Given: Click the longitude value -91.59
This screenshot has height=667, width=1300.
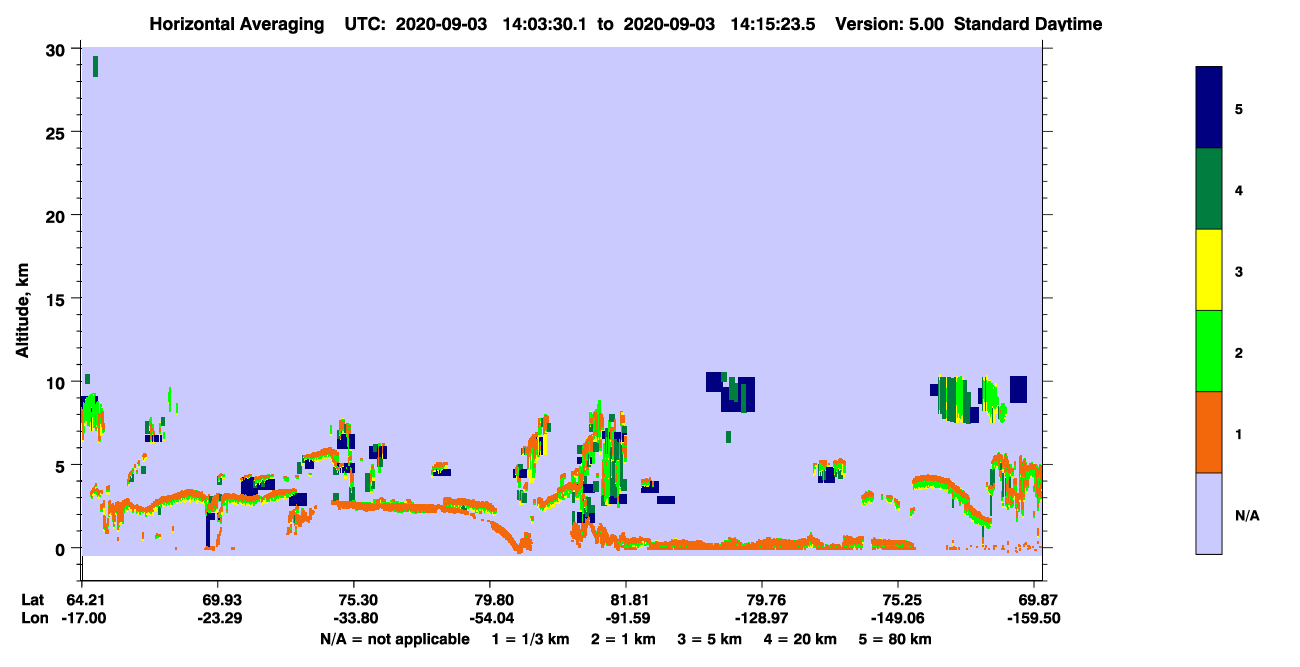Looking at the screenshot, I should 626,618.
